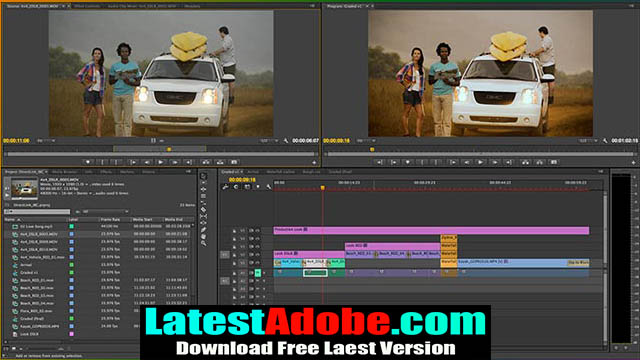640x360 pixels.
Task: Toggle nest sequences button in timeline header
Action: (225, 187)
